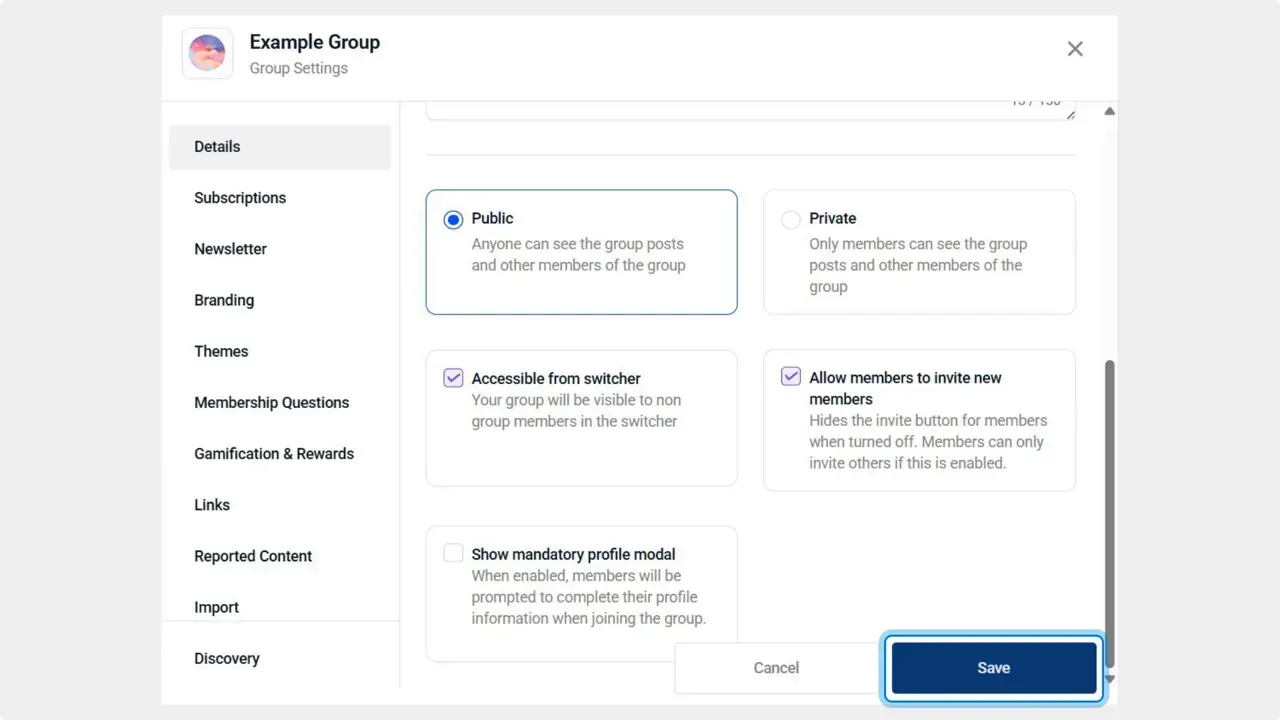Go to the Themes section

[221, 351]
